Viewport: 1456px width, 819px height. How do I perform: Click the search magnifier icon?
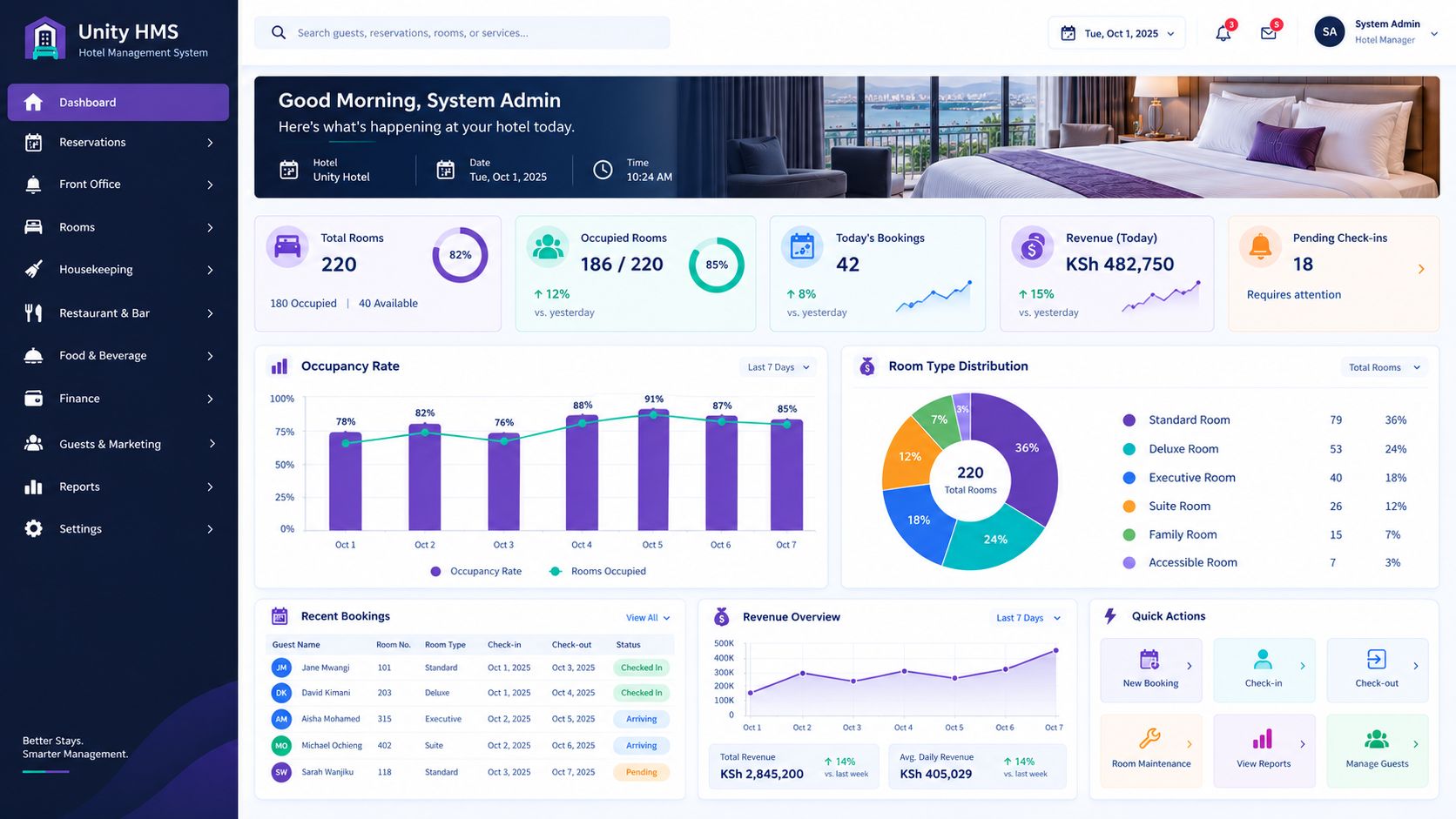pyautogui.click(x=279, y=33)
